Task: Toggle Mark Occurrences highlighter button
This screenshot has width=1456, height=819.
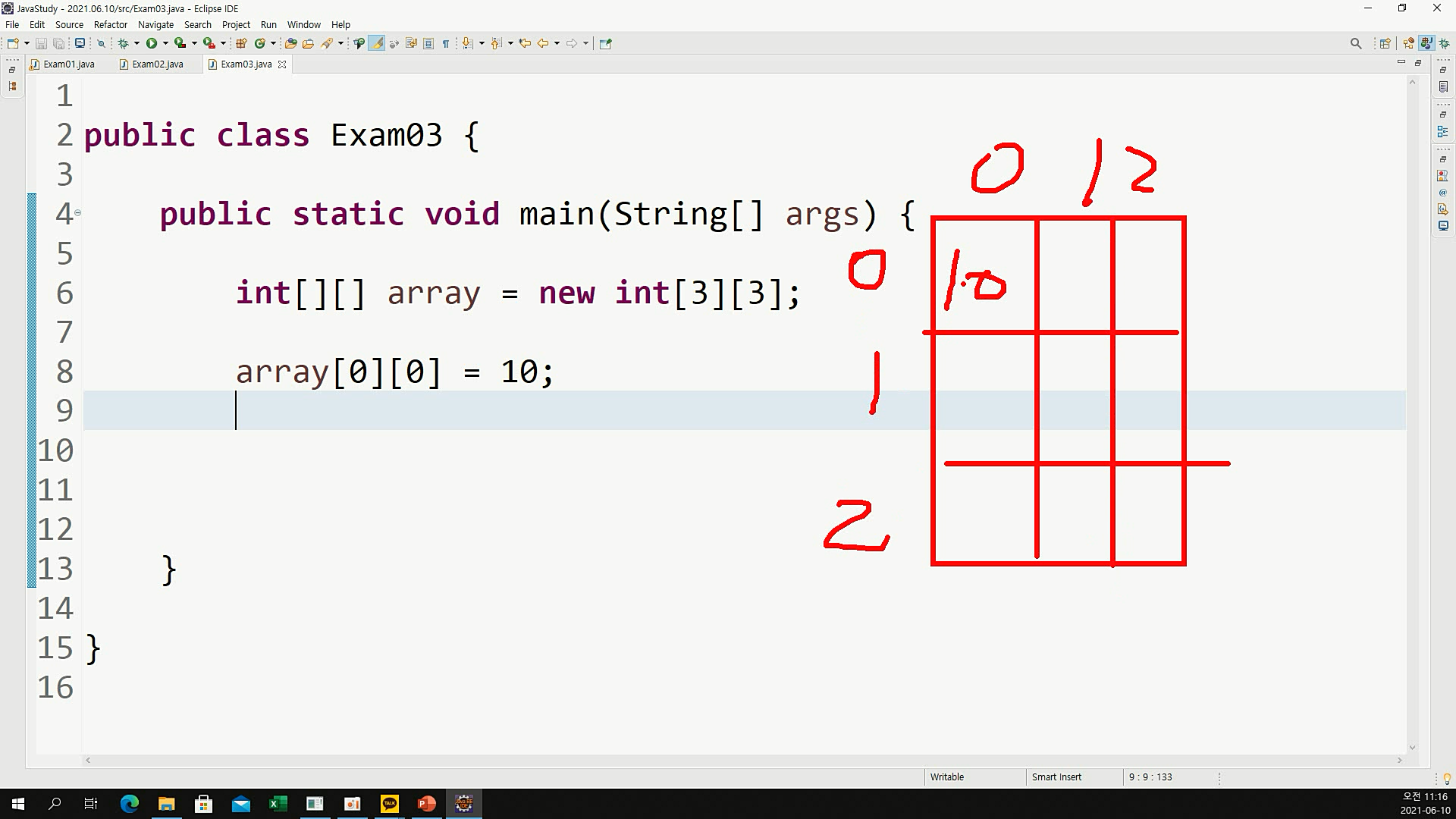Action: (377, 43)
